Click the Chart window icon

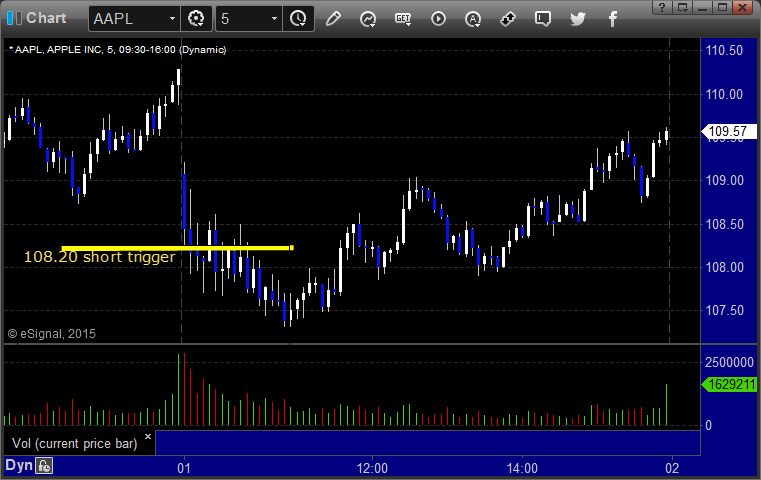tap(14, 18)
